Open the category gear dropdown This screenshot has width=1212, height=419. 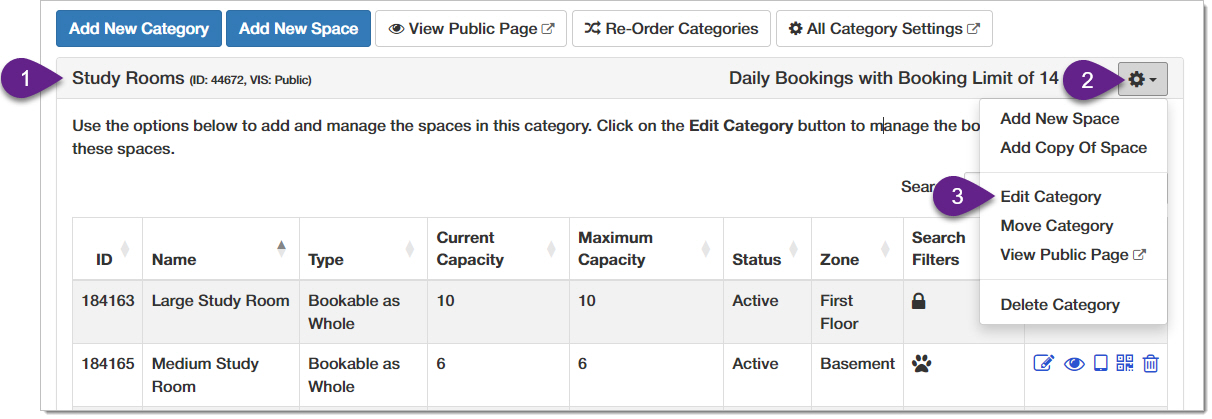tap(1142, 79)
